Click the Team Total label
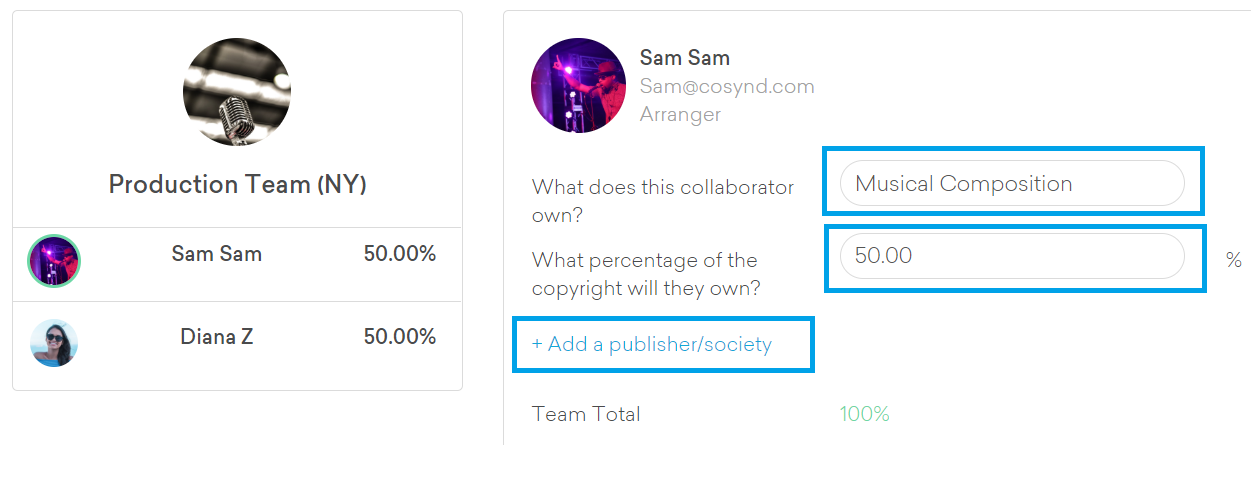This screenshot has height=483, width=1251. coord(586,414)
